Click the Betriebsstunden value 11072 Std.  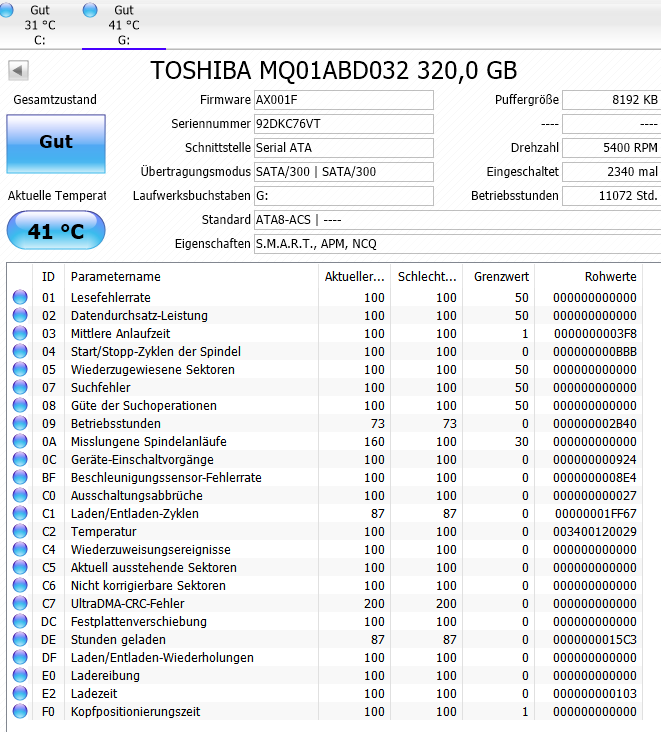click(612, 196)
